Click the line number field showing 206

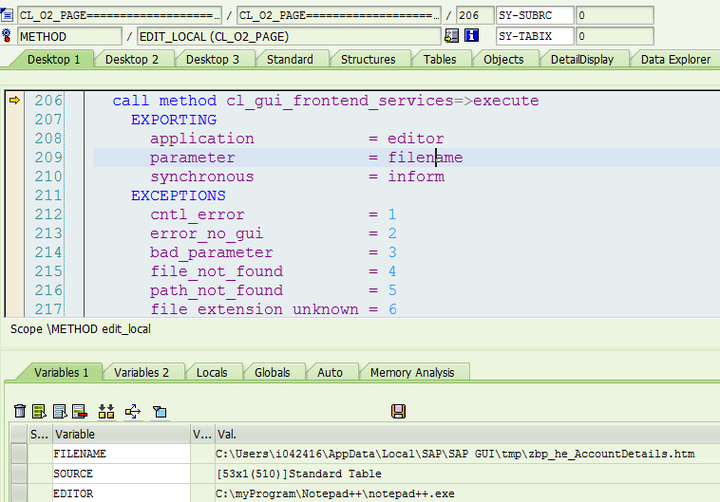[475, 15]
